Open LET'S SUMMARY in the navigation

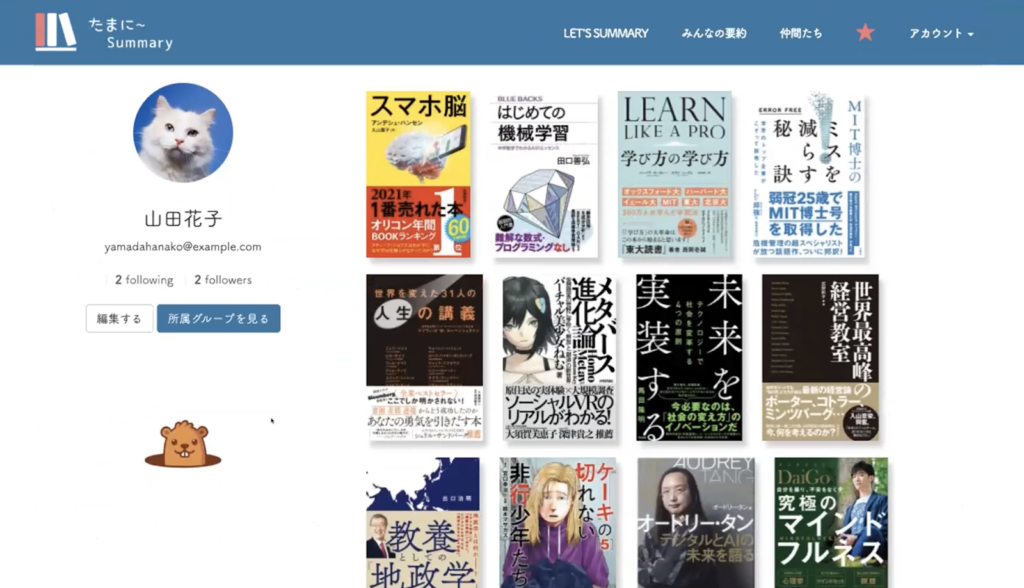[605, 33]
